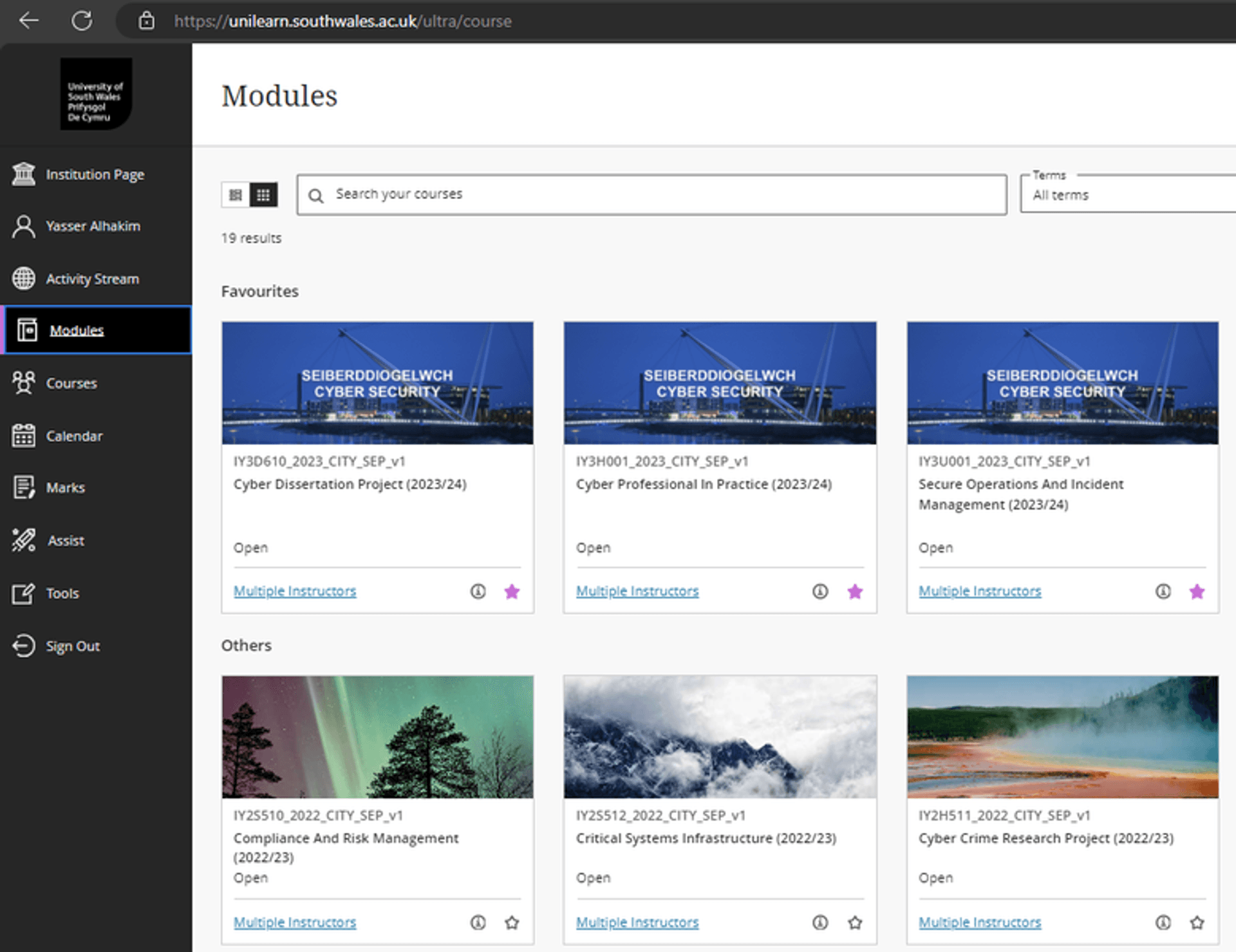
Task: Open Critical Systems Infrastructure (2022/23) title
Action: point(706,838)
